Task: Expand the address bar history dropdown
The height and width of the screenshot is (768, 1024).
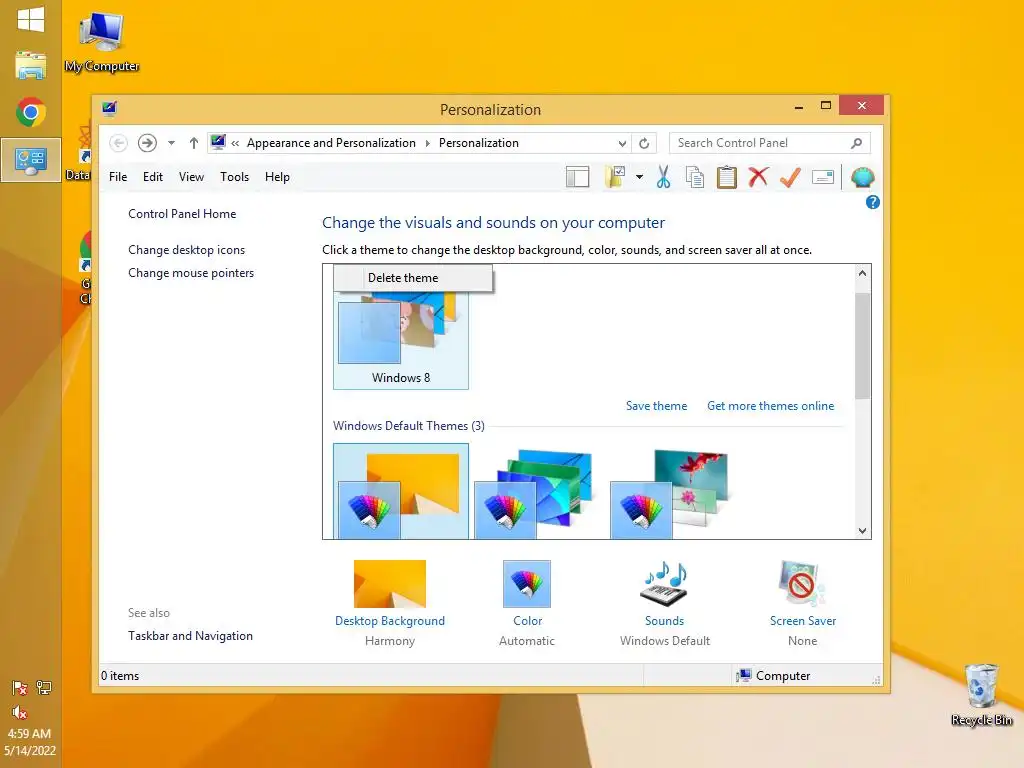Action: point(622,143)
